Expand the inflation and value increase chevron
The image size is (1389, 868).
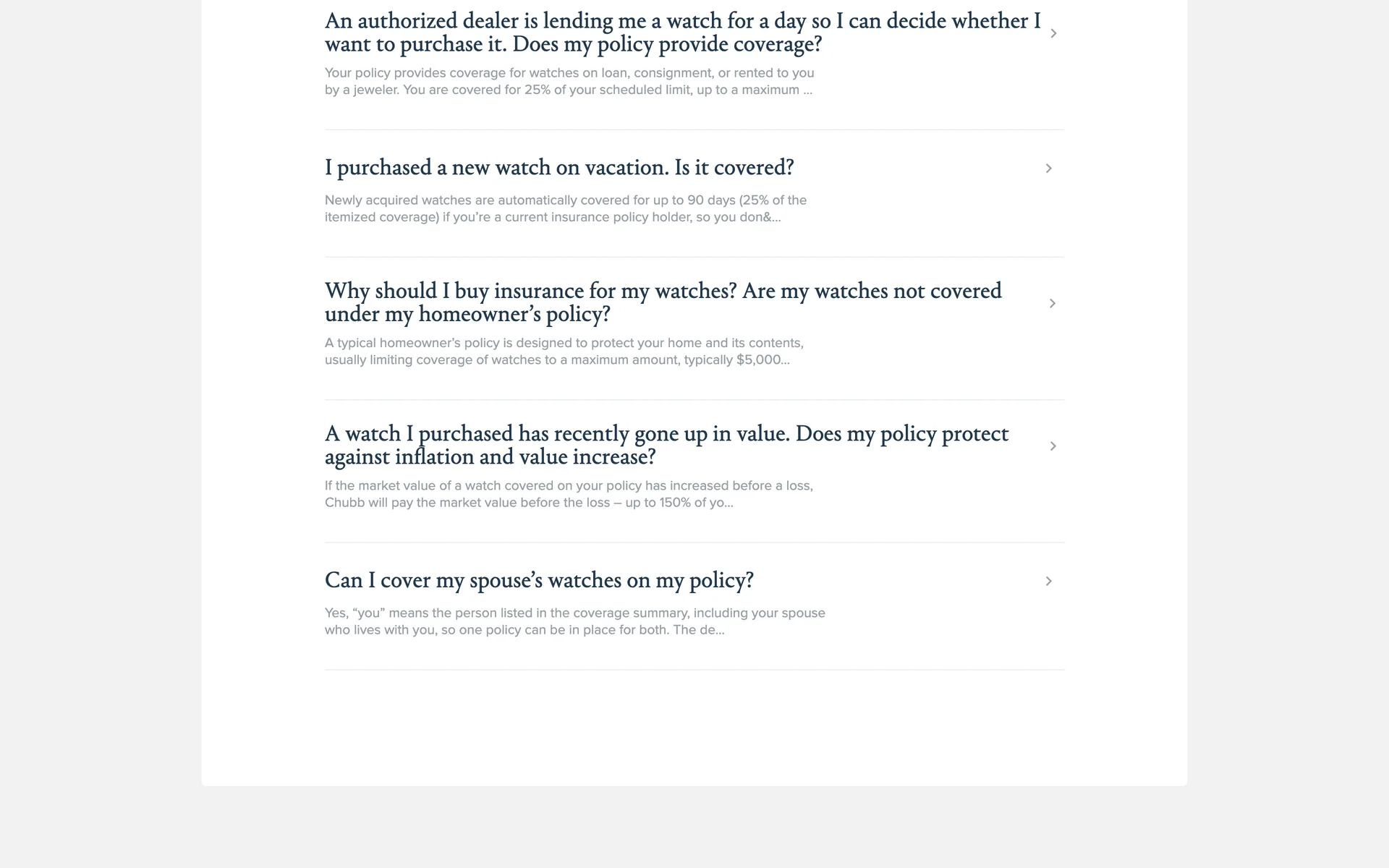pos(1053,446)
